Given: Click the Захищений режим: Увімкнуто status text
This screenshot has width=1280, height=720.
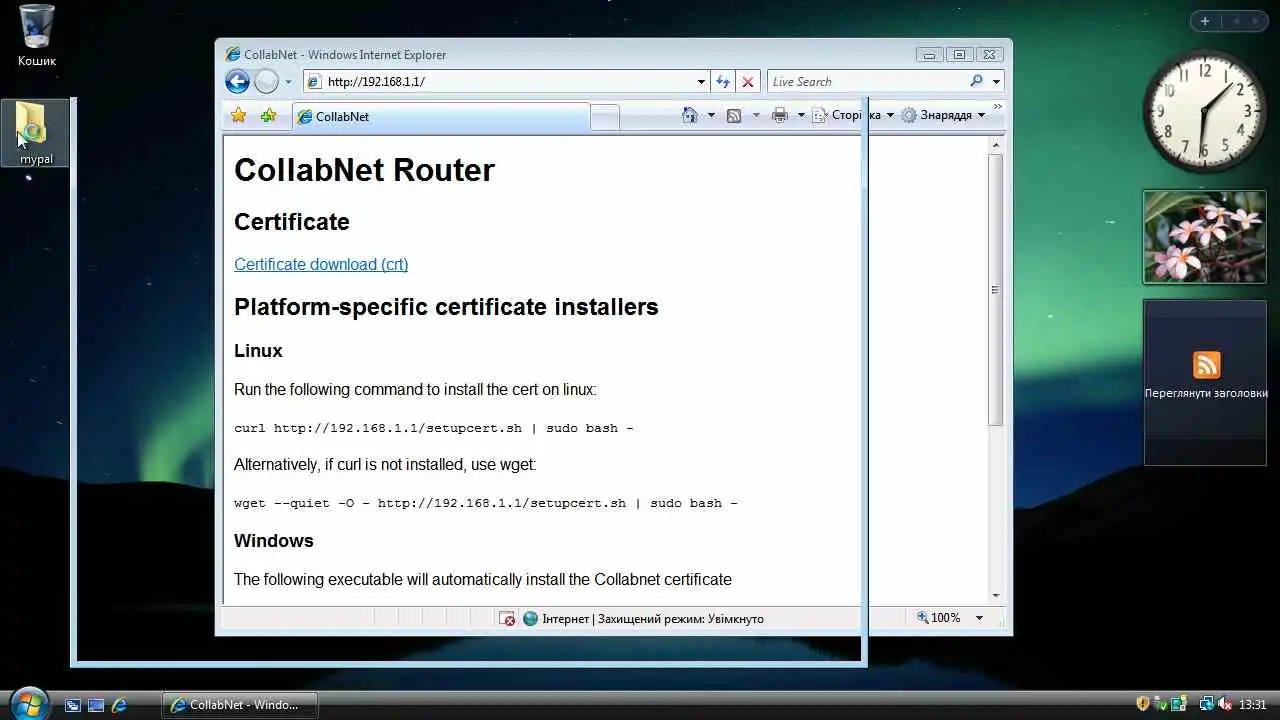Looking at the screenshot, I should (x=681, y=619).
